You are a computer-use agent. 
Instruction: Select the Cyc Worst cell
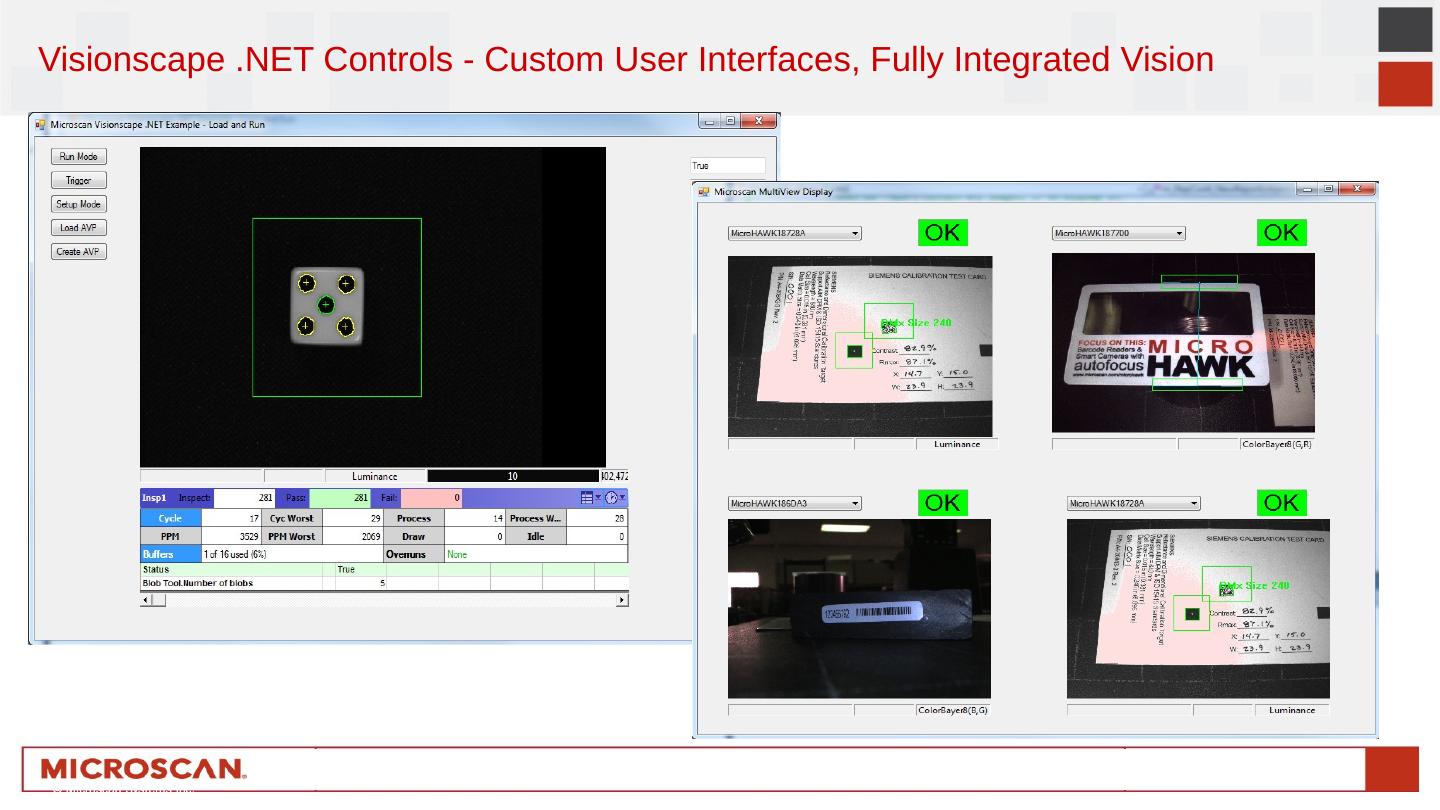[292, 518]
